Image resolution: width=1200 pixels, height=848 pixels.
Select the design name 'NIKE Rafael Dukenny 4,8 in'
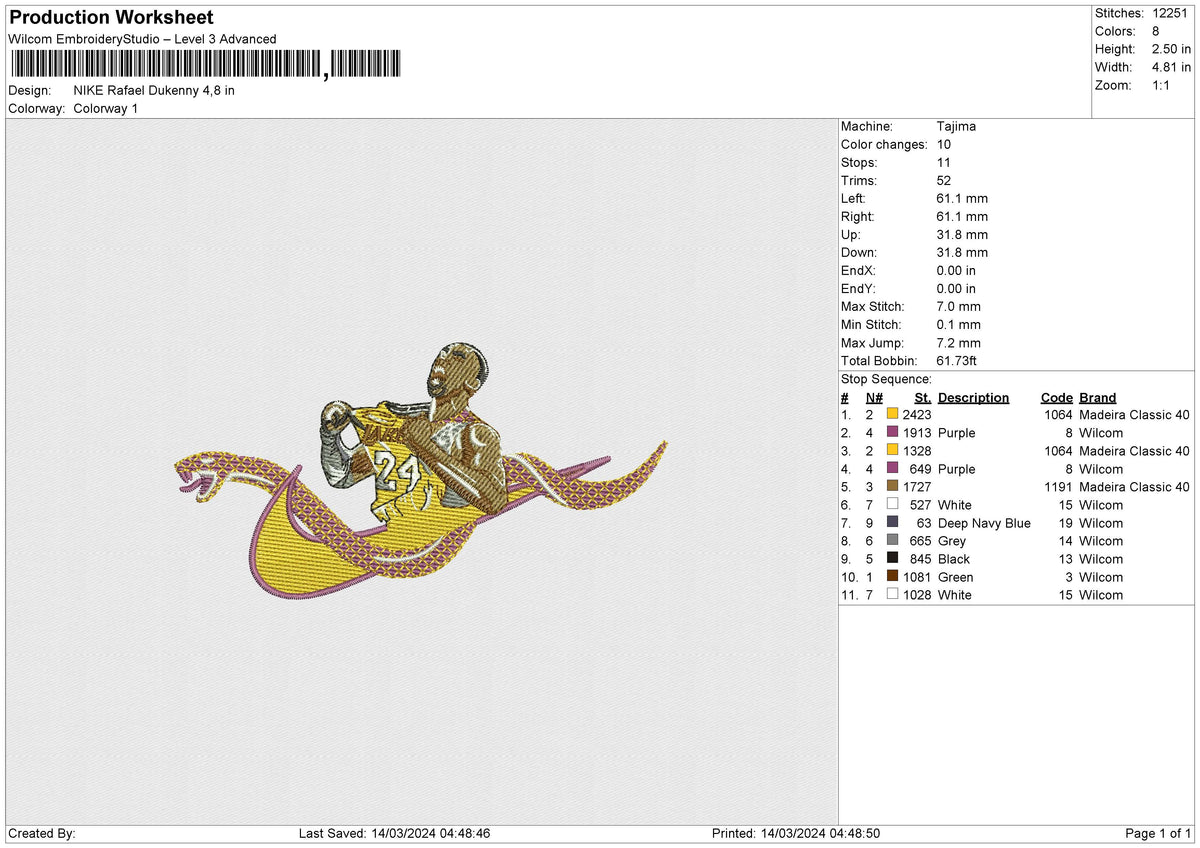click(154, 90)
